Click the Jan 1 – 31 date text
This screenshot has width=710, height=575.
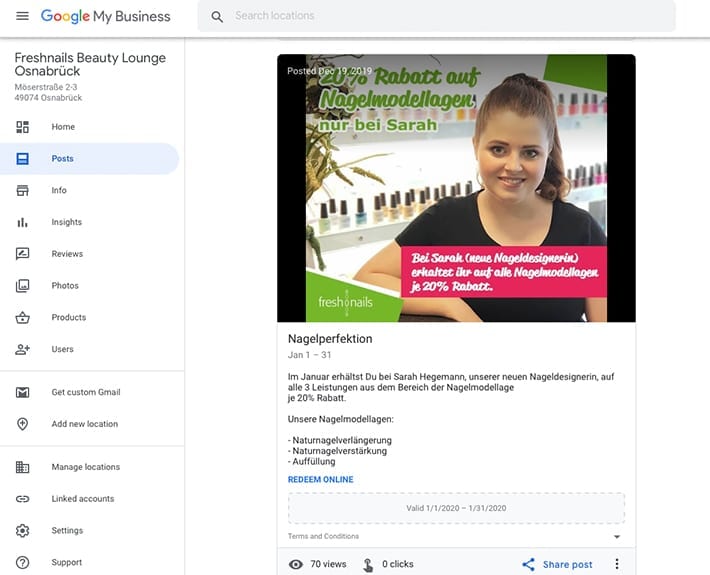tap(309, 355)
